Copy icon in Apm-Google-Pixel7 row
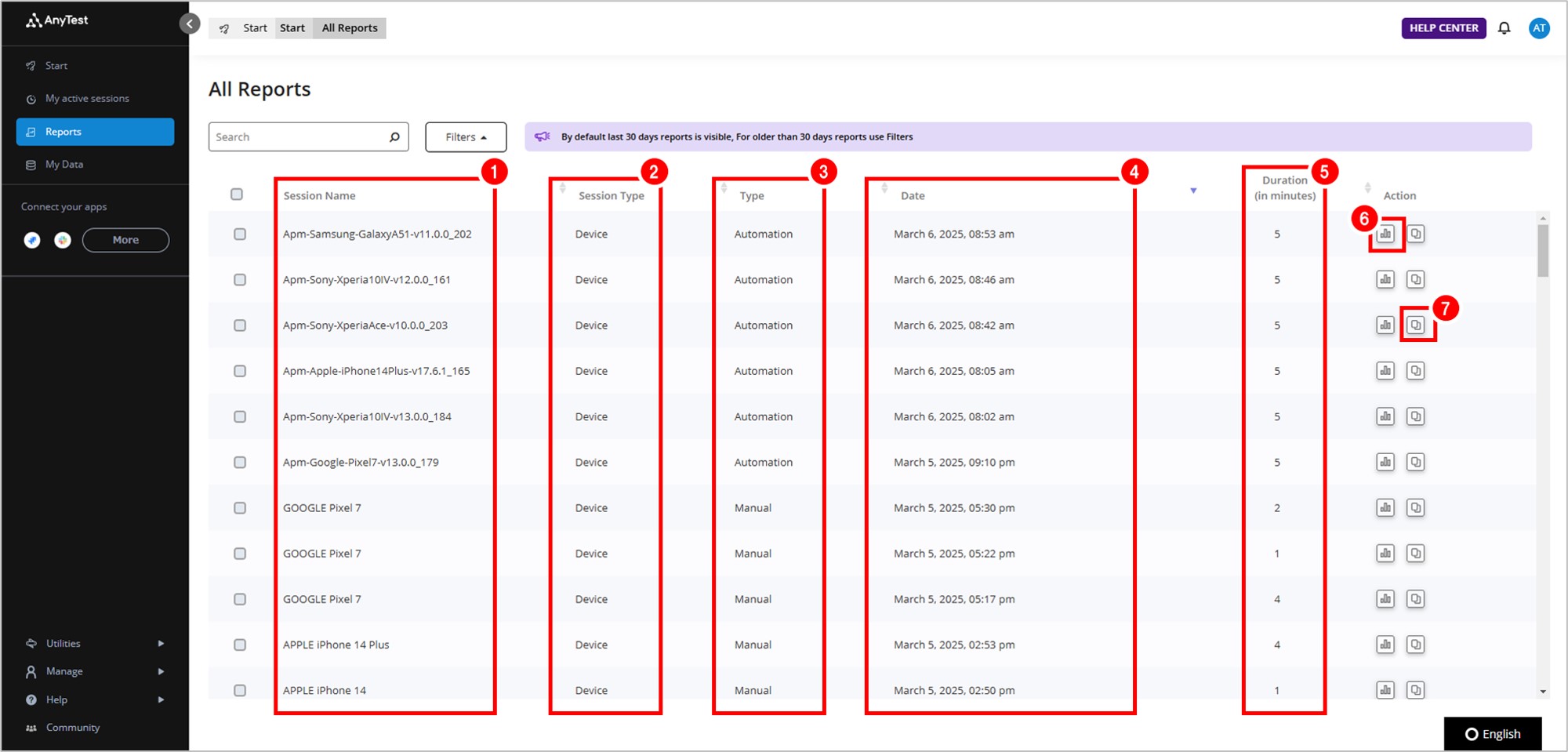Image resolution: width=1568 pixels, height=752 pixels. pos(1415,462)
